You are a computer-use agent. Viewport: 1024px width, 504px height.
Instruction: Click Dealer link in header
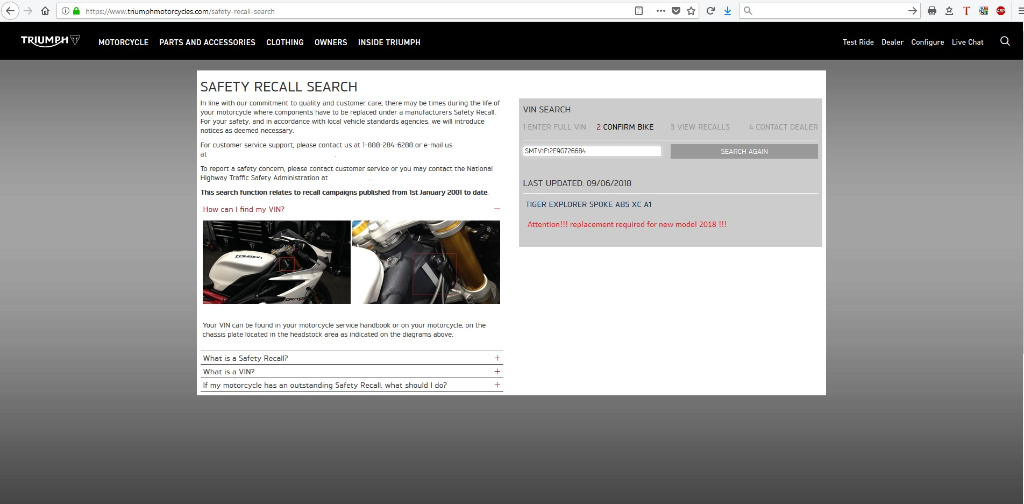point(892,42)
